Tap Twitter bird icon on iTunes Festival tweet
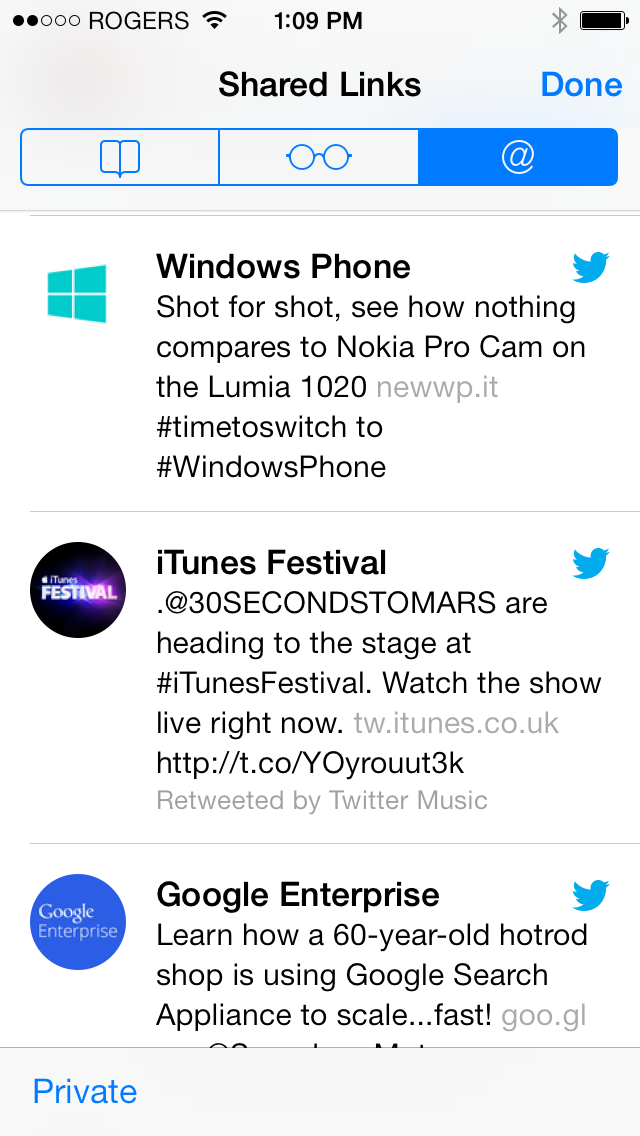Viewport: 640px width, 1136px height. click(x=591, y=564)
